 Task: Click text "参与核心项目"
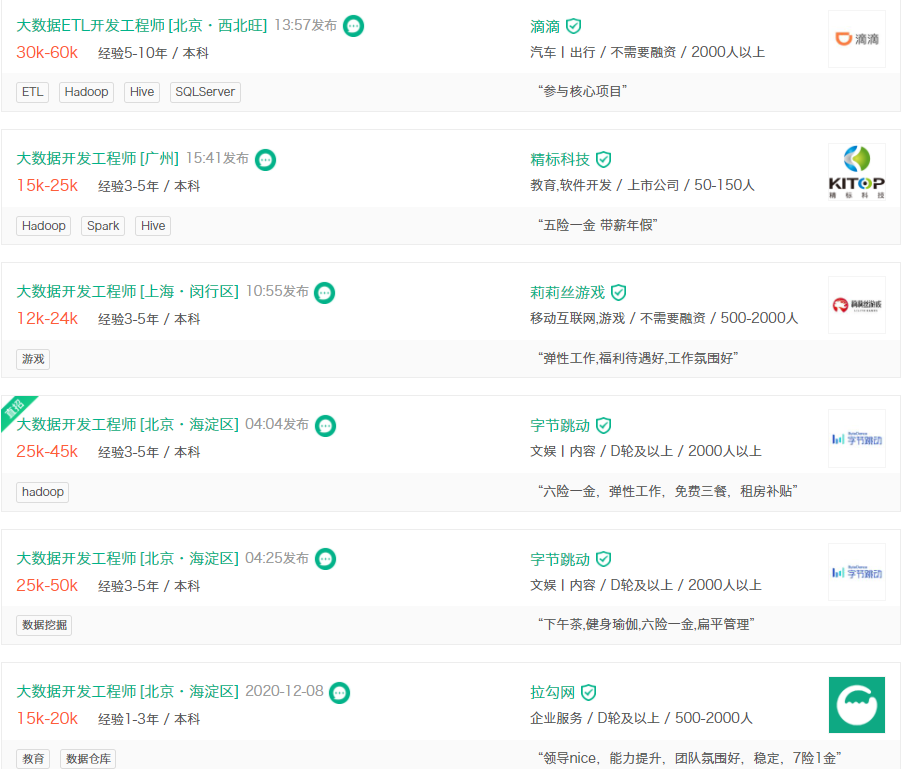click(x=583, y=91)
